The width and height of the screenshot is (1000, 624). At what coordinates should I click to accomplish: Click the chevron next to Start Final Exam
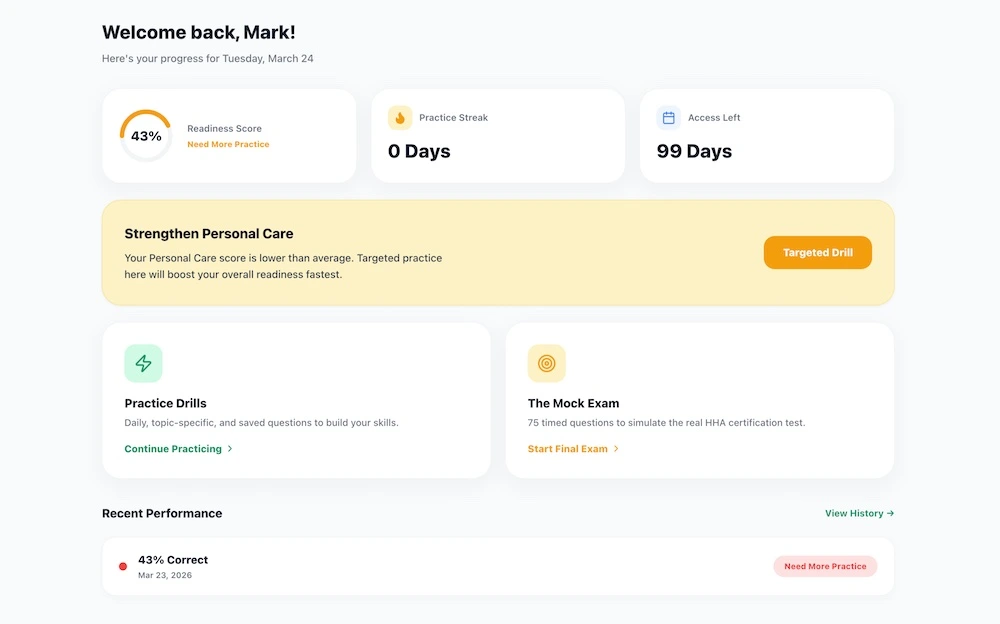[x=616, y=449]
